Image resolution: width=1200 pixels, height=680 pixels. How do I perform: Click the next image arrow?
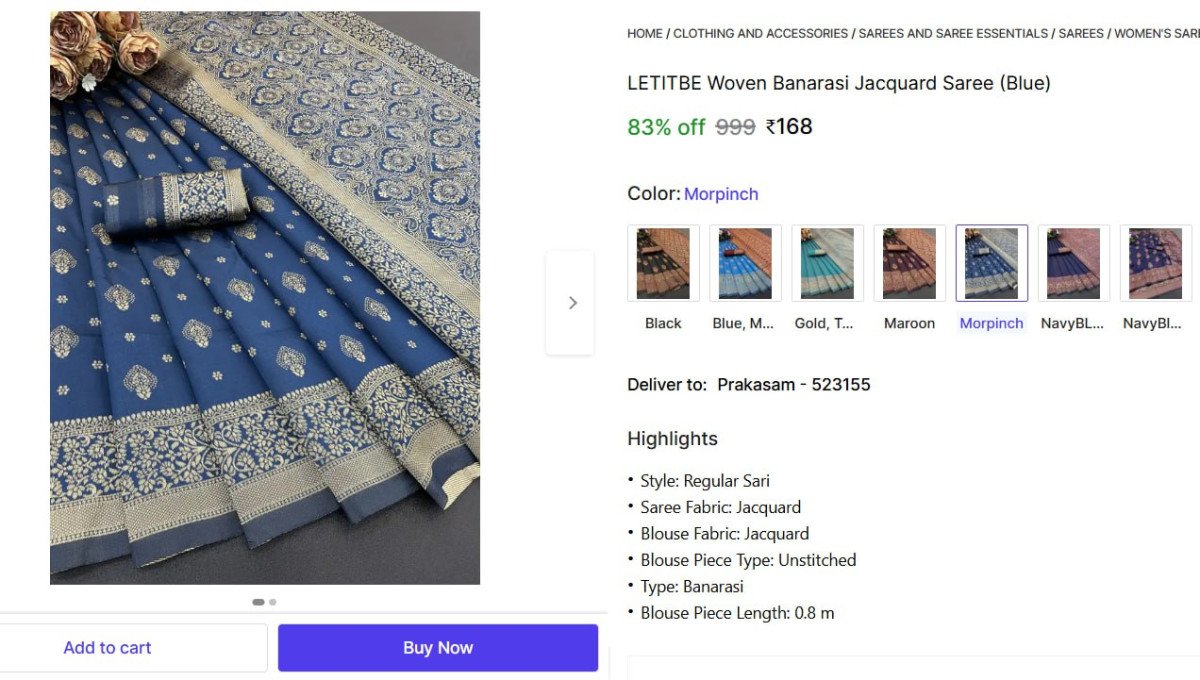[x=572, y=303]
